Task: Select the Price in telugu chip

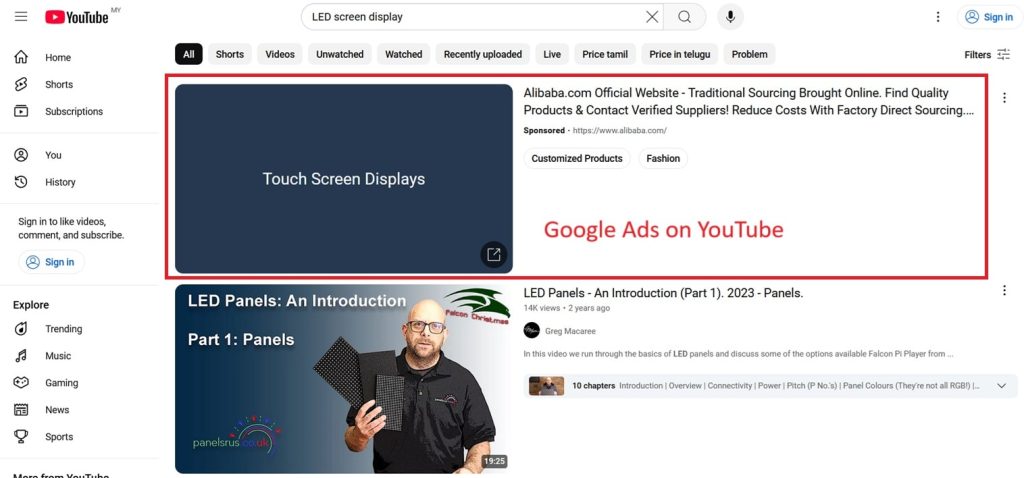Action: [x=680, y=54]
